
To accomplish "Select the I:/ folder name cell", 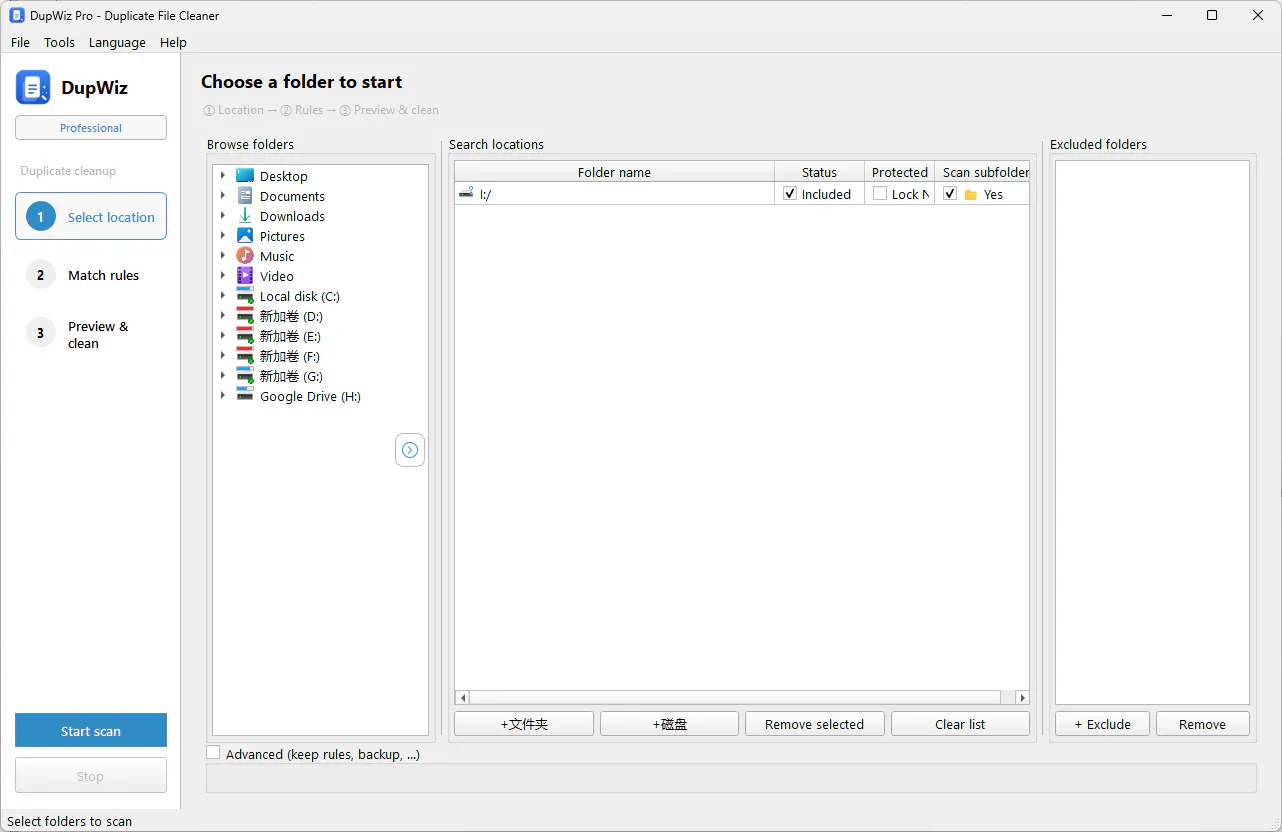I will [x=614, y=194].
